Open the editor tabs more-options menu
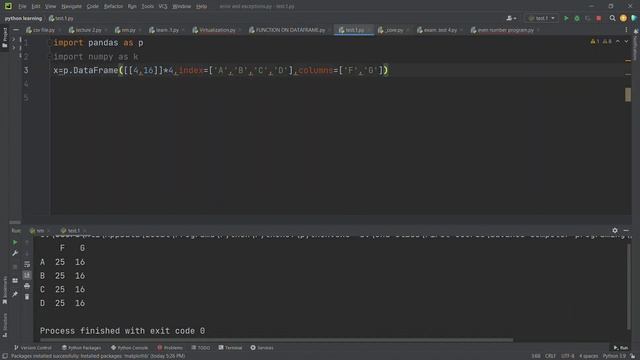The height and width of the screenshot is (360, 640). click(626, 30)
